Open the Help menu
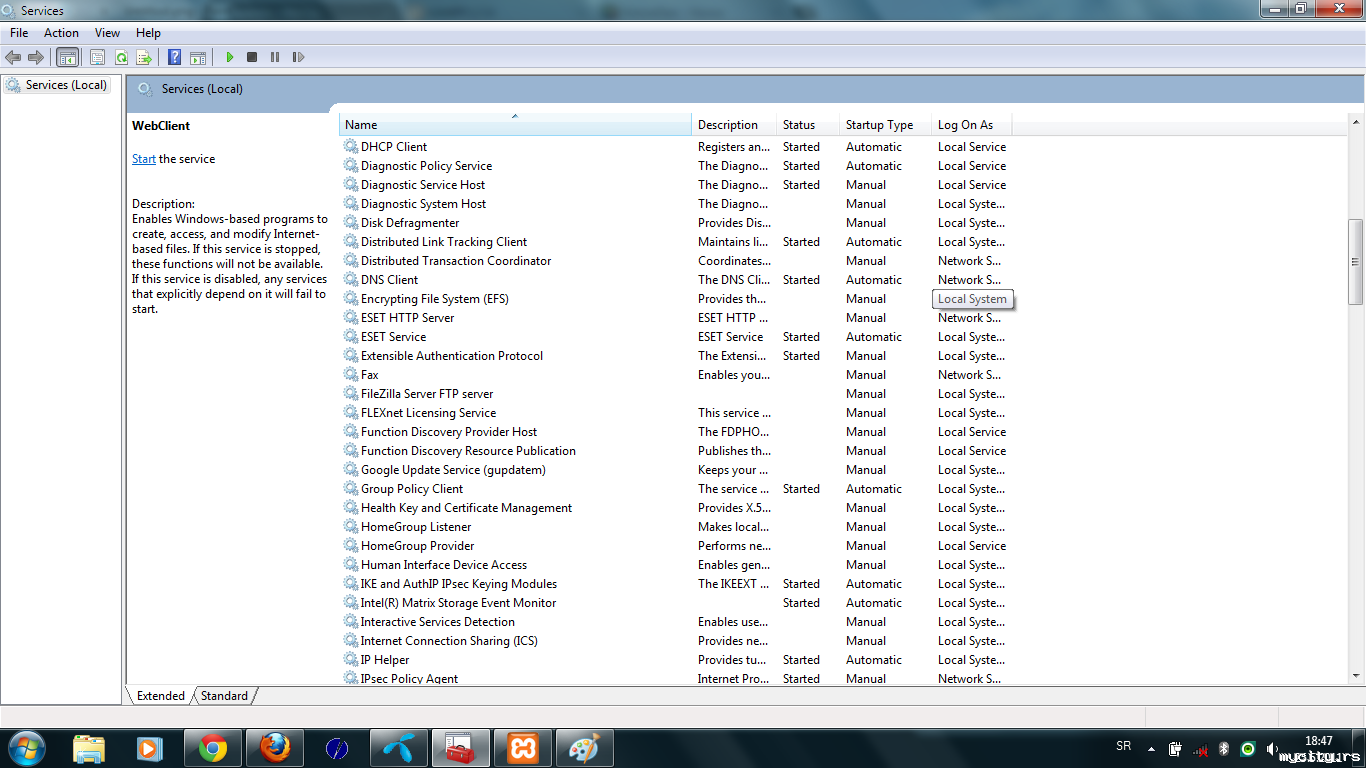The height and width of the screenshot is (768, 1366). 148,33
